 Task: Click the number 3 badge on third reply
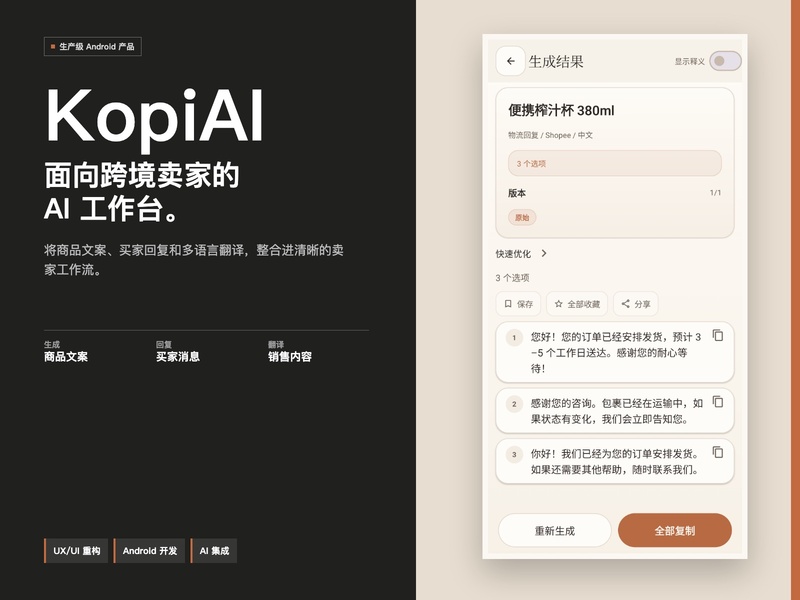[x=514, y=454]
